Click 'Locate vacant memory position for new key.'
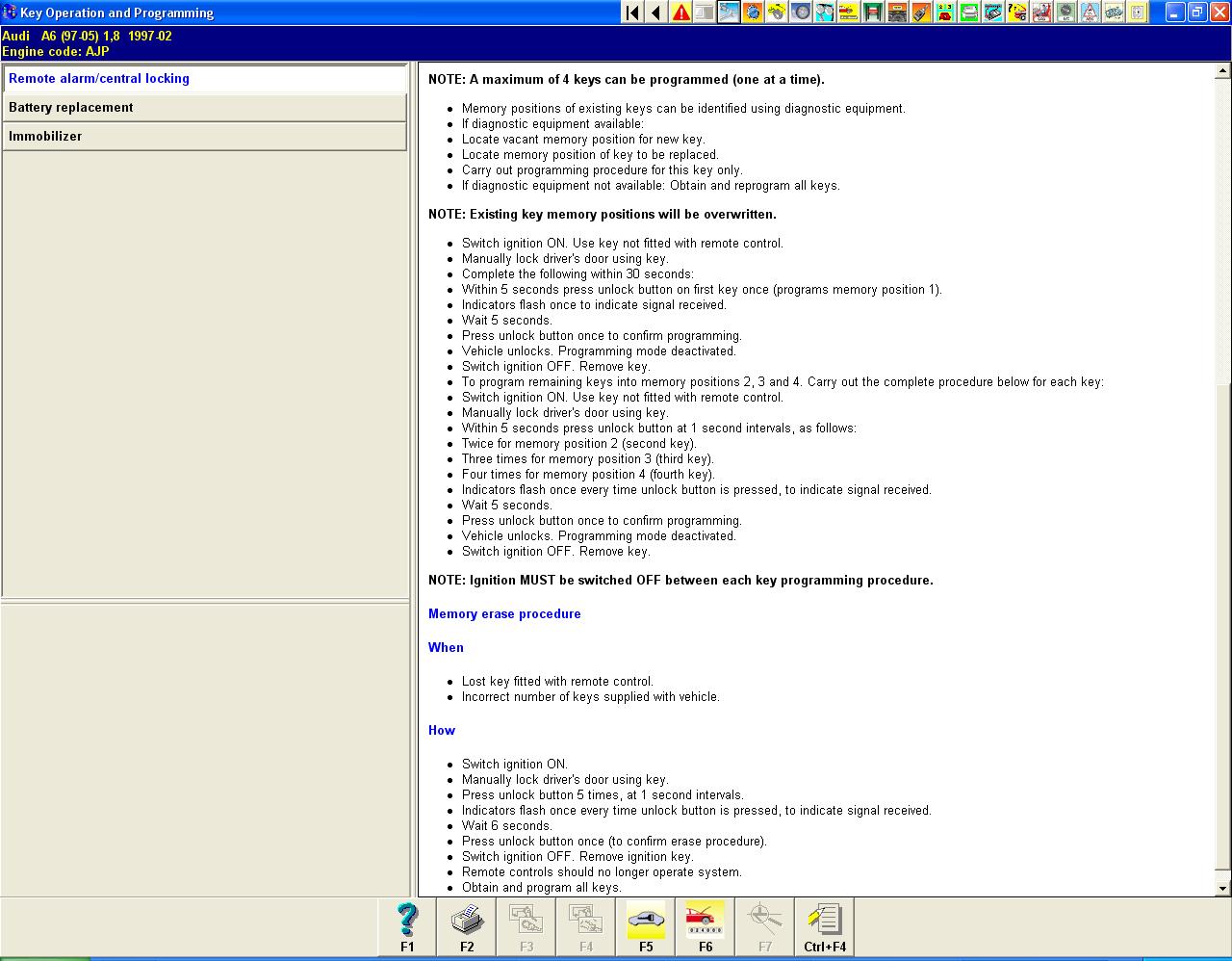Image resolution: width=1232 pixels, height=961 pixels. (583, 140)
